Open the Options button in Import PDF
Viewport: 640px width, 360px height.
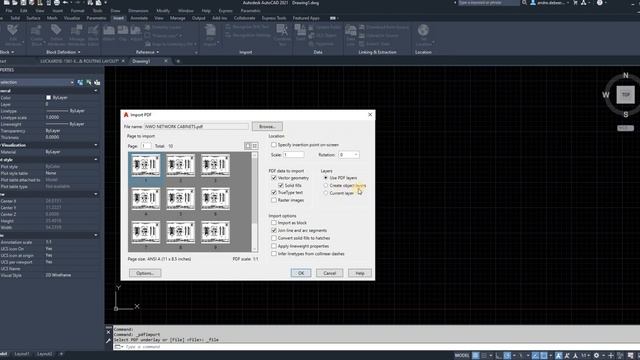(x=145, y=273)
